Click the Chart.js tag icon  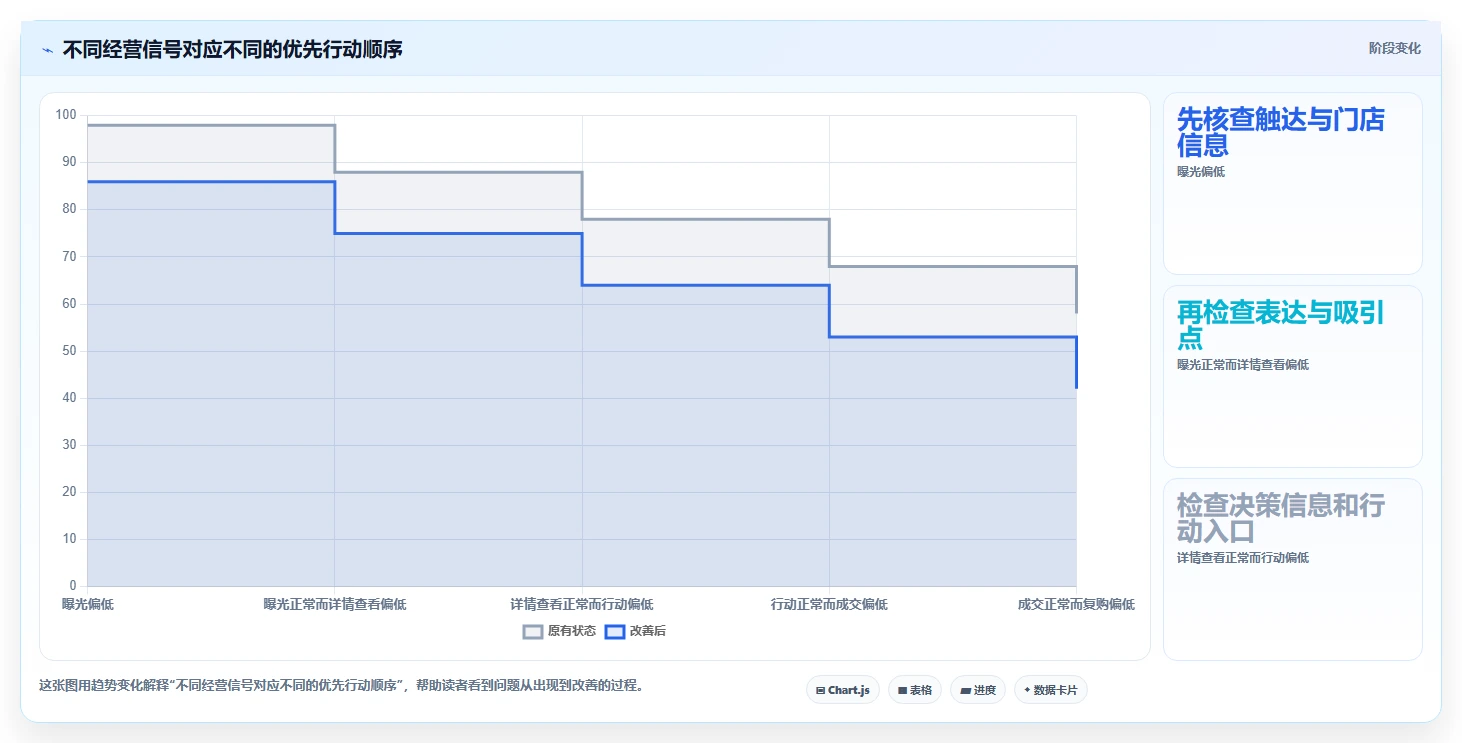pos(821,690)
